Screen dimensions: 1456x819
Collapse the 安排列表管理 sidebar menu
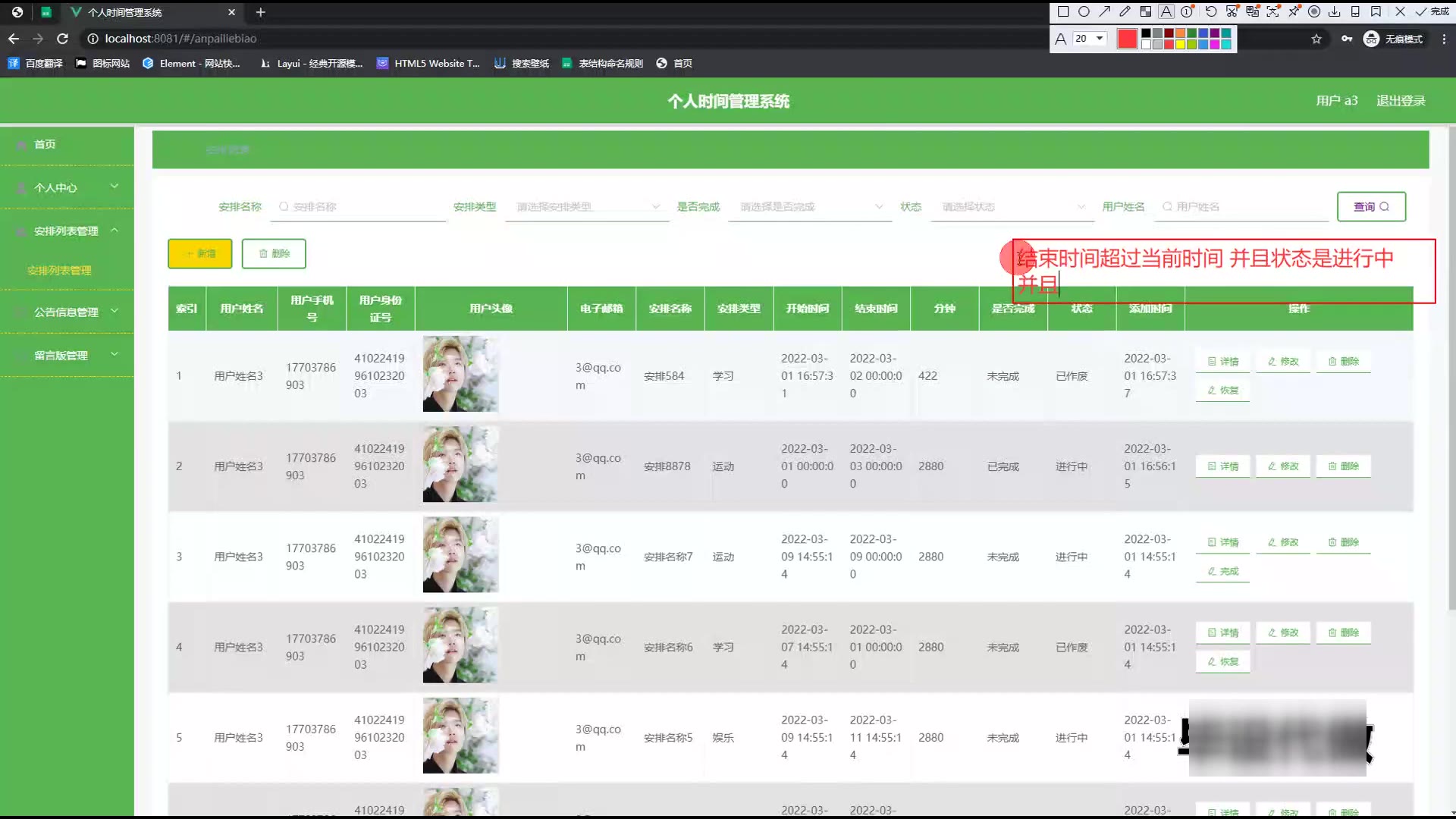point(67,231)
